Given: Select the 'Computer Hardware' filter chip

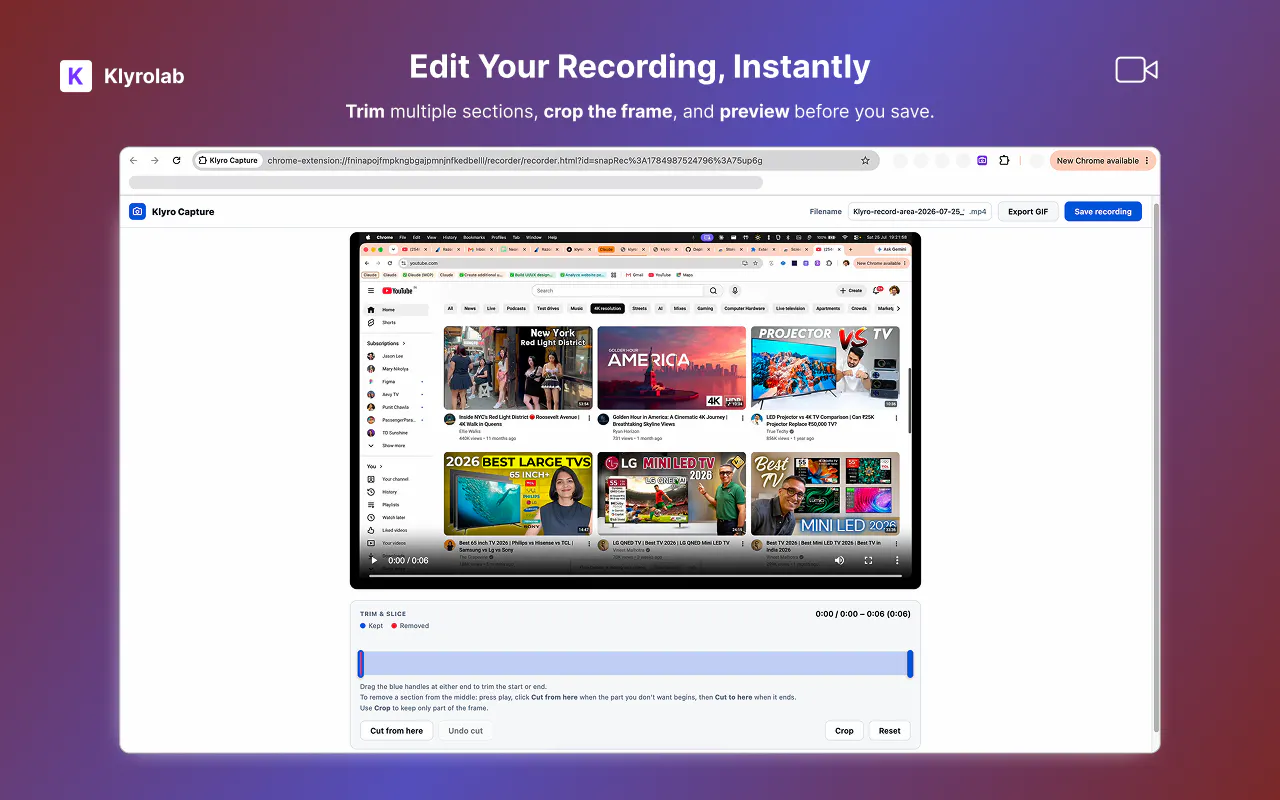Looking at the screenshot, I should click(x=745, y=309).
